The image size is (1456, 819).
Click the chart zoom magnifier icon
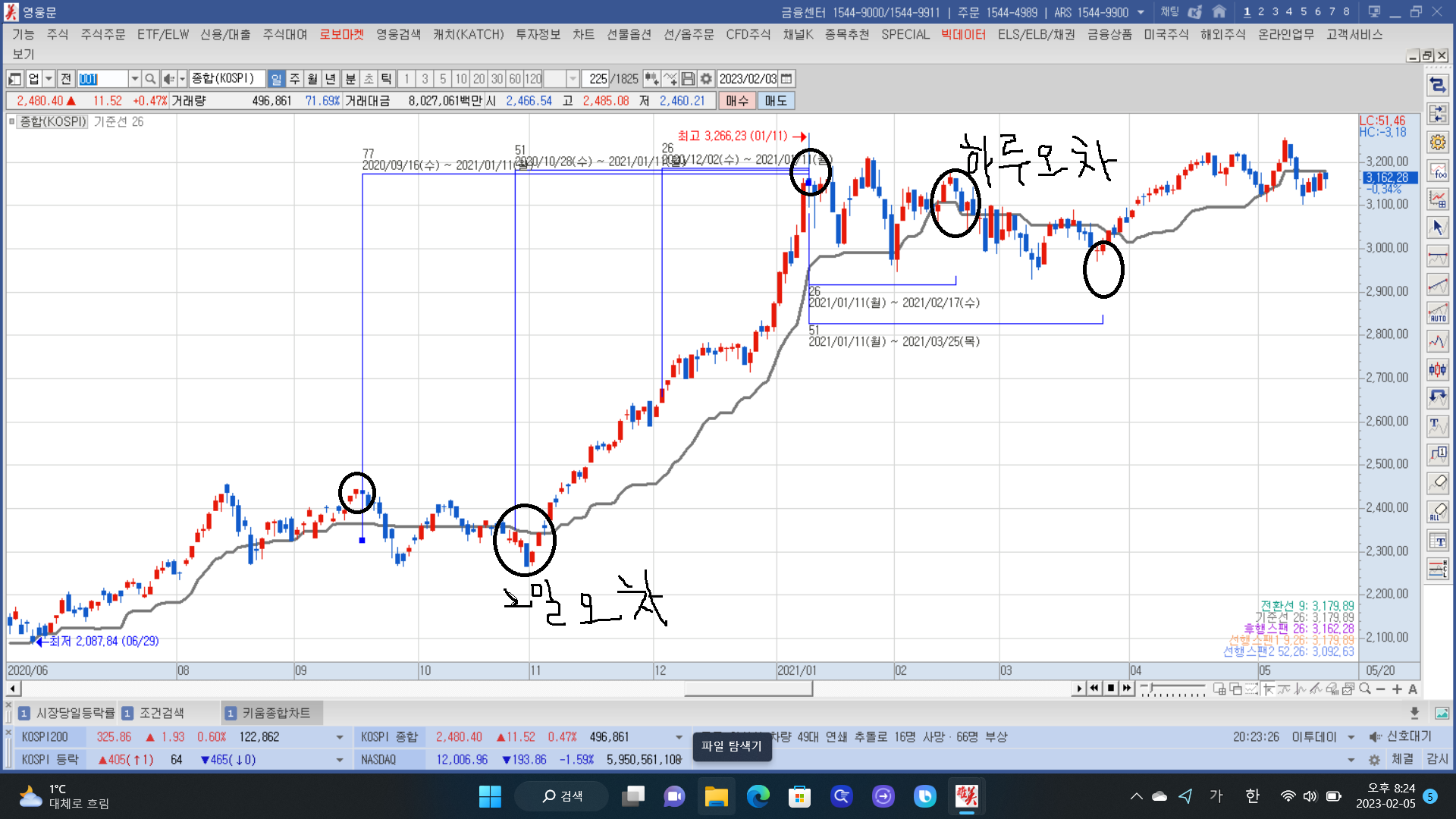pyautogui.click(x=1365, y=689)
